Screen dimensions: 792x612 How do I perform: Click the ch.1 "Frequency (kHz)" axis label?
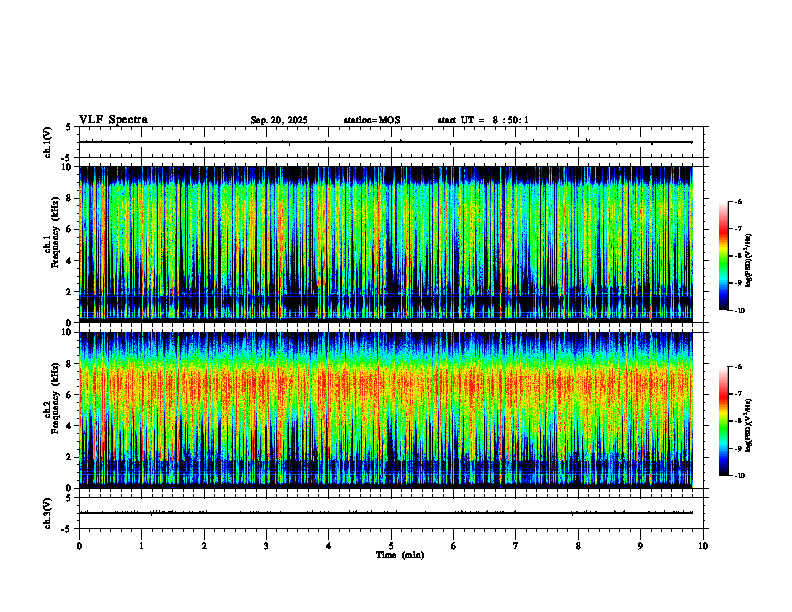tap(55, 233)
